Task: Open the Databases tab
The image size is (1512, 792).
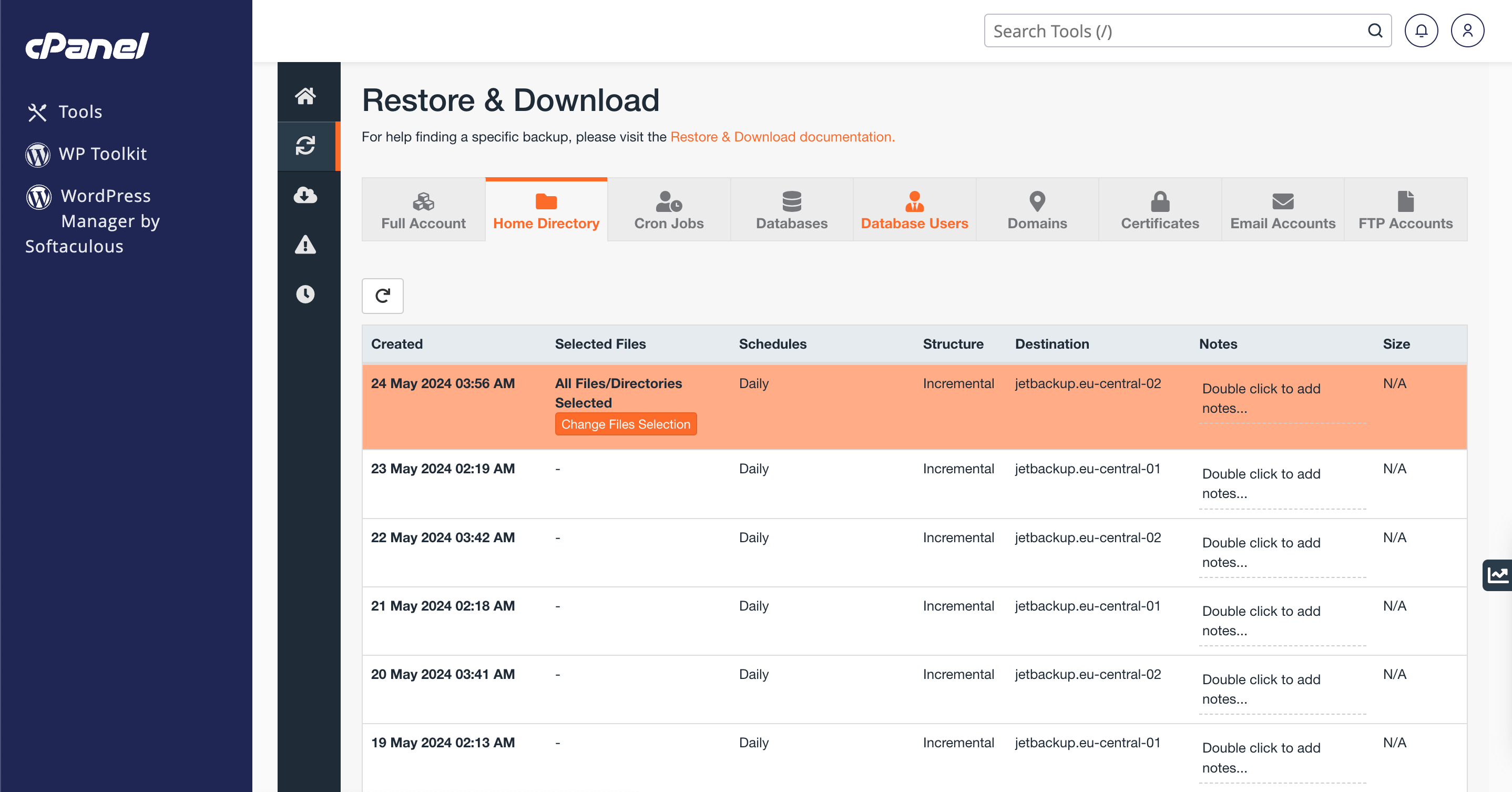Action: (x=791, y=210)
